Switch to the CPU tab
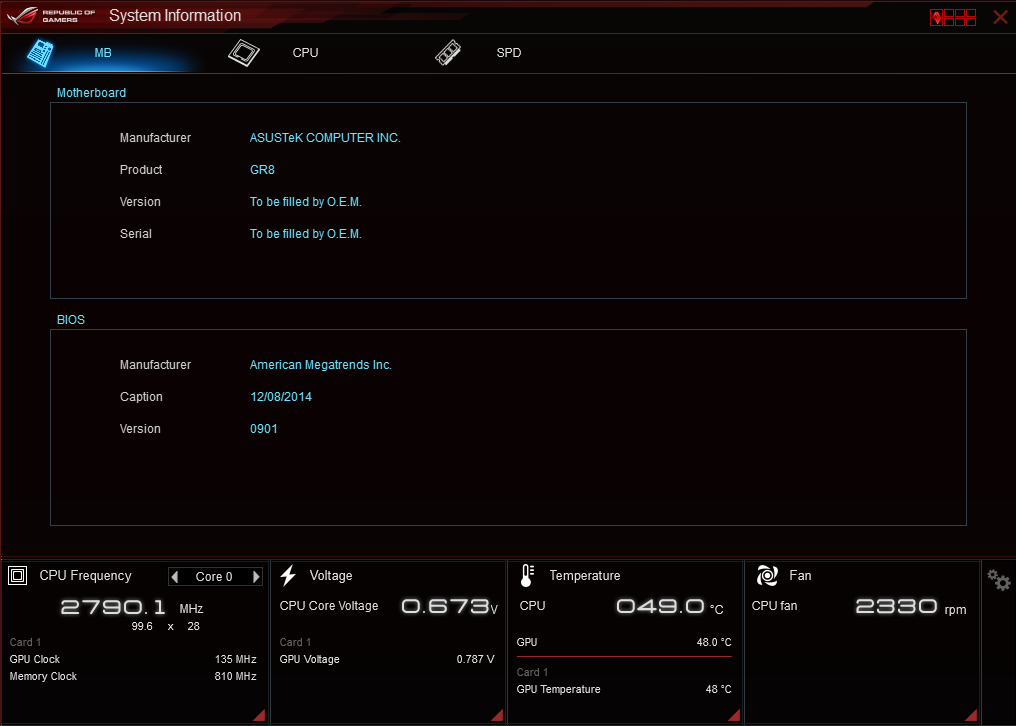Image resolution: width=1016 pixels, height=726 pixels. point(305,53)
